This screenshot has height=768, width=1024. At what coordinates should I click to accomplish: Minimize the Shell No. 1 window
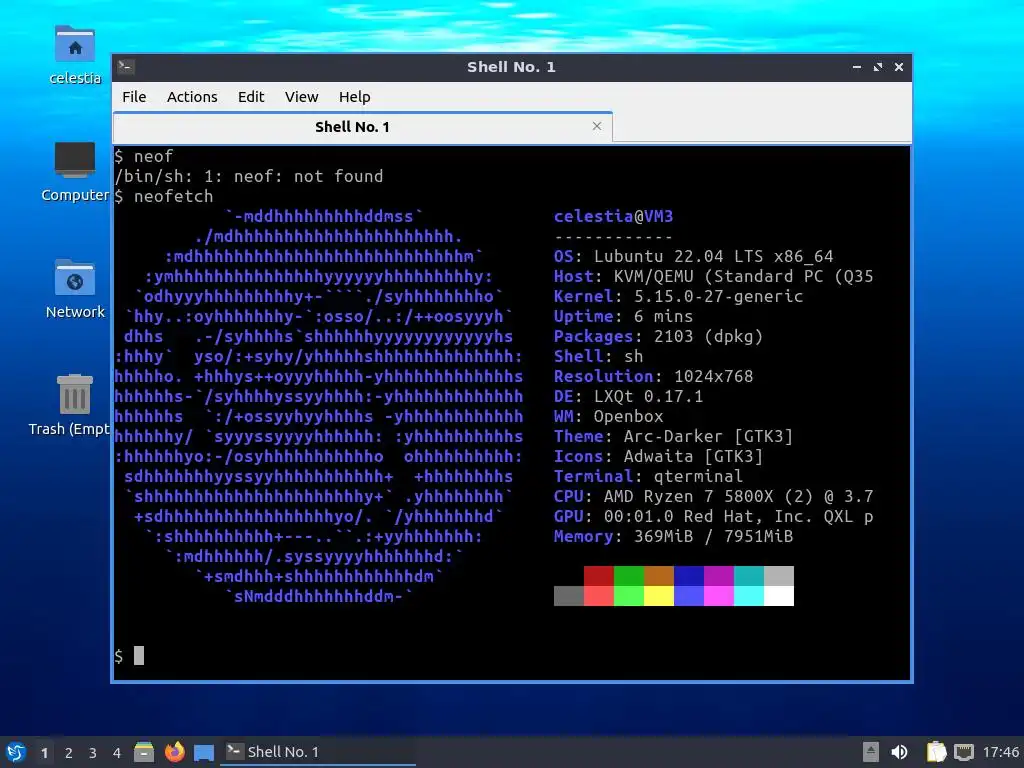tap(857, 67)
